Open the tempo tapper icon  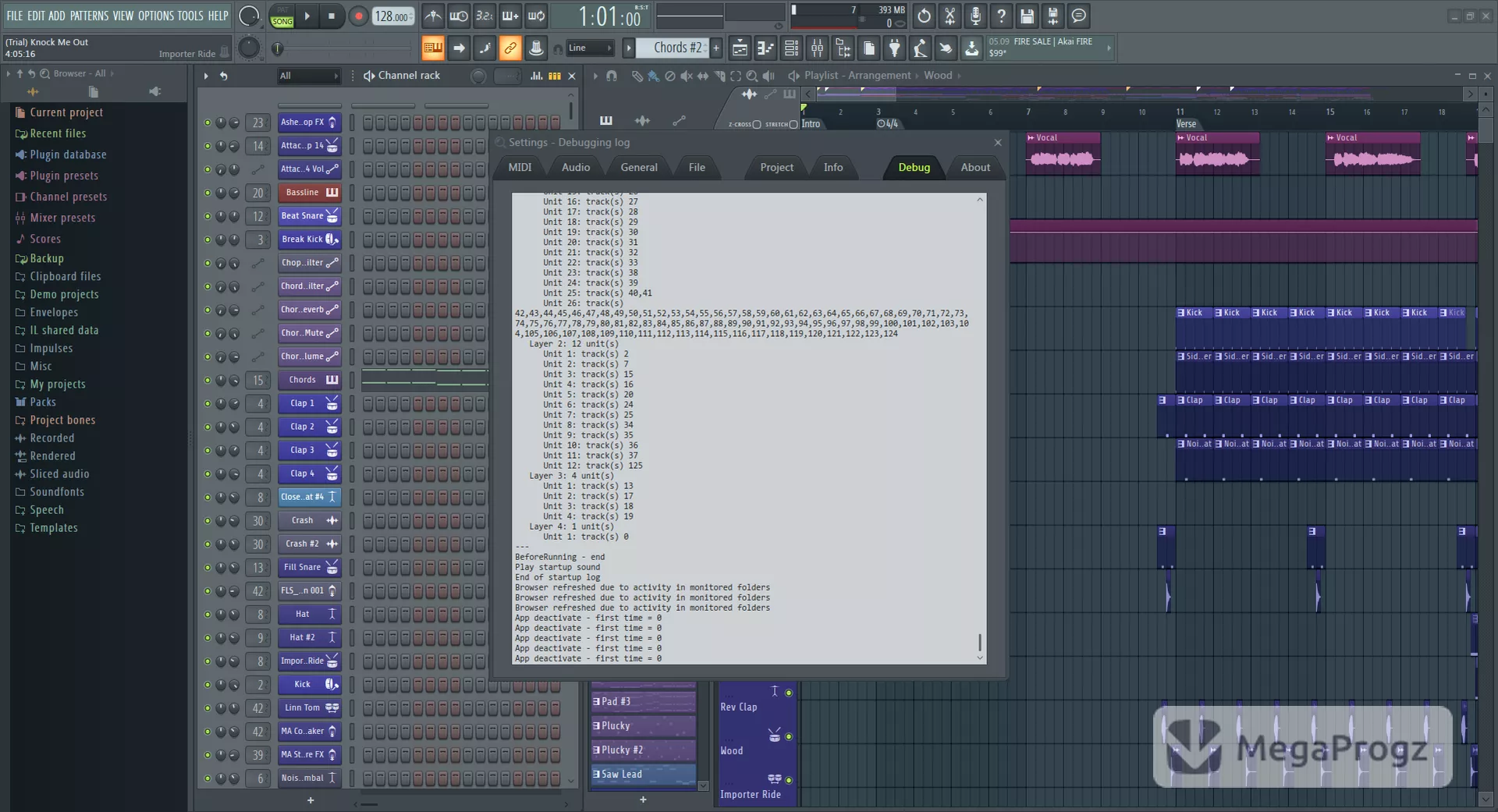(x=920, y=48)
